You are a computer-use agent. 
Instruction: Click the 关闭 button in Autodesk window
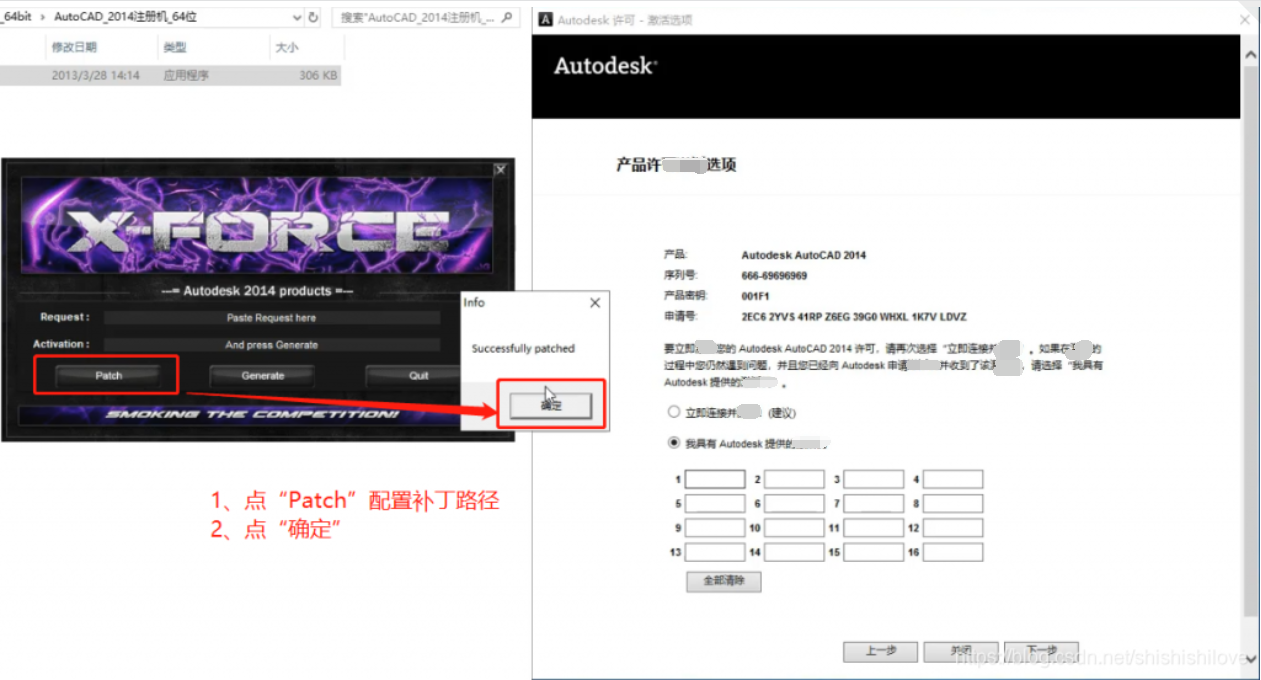961,651
